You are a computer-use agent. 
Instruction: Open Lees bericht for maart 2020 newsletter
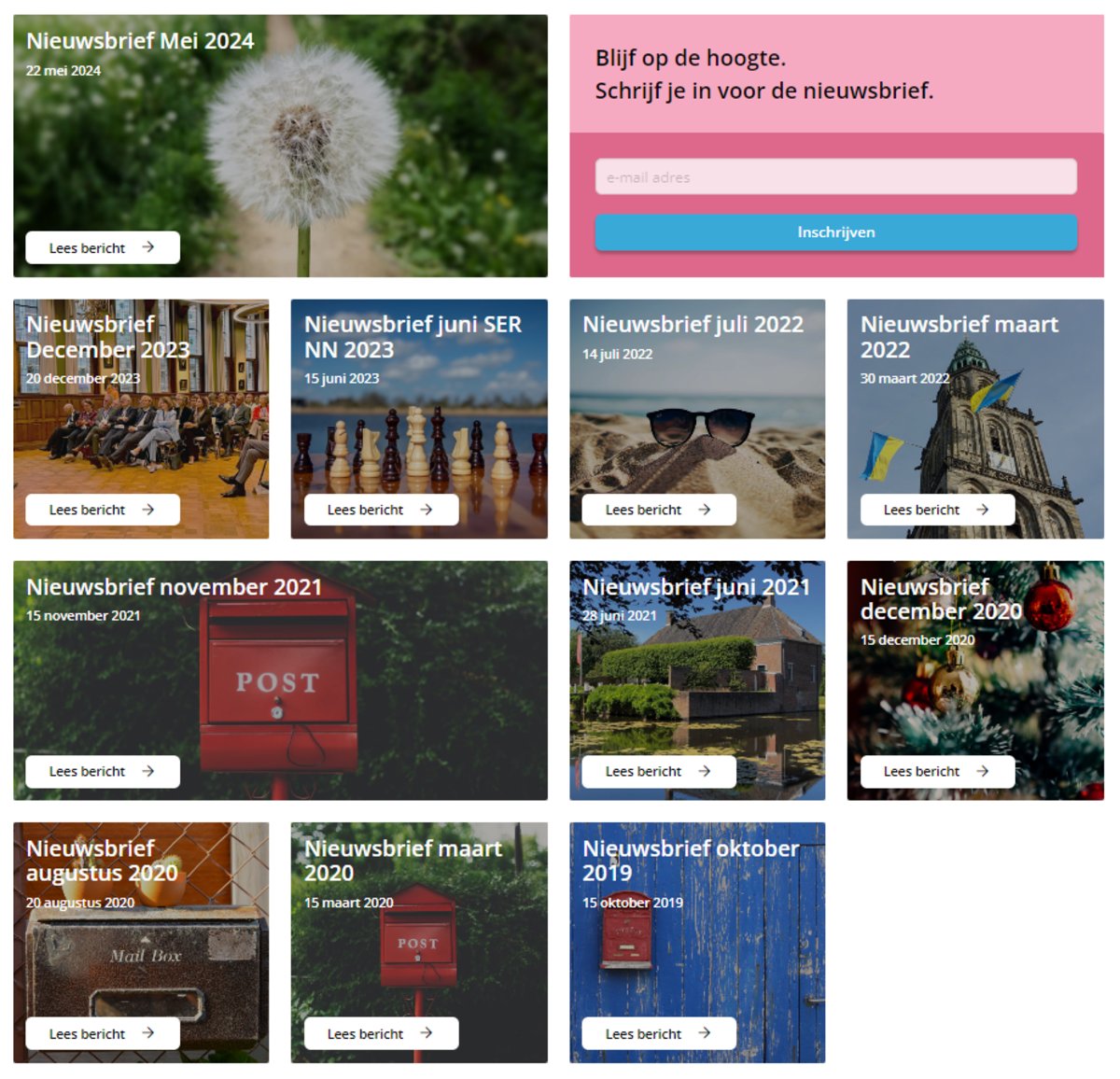click(381, 1033)
